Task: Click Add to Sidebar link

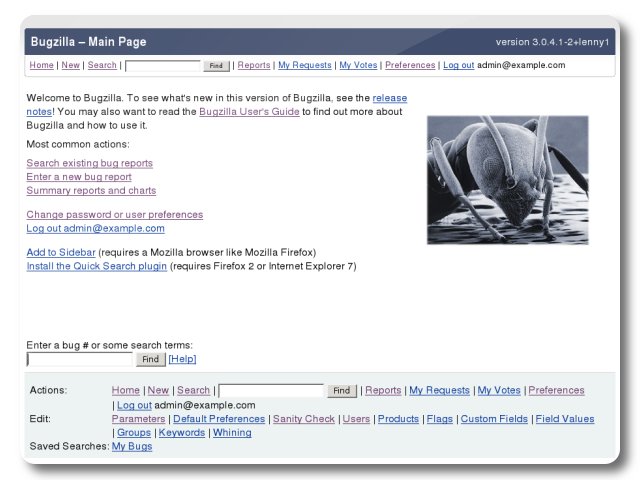Action: 61,252
